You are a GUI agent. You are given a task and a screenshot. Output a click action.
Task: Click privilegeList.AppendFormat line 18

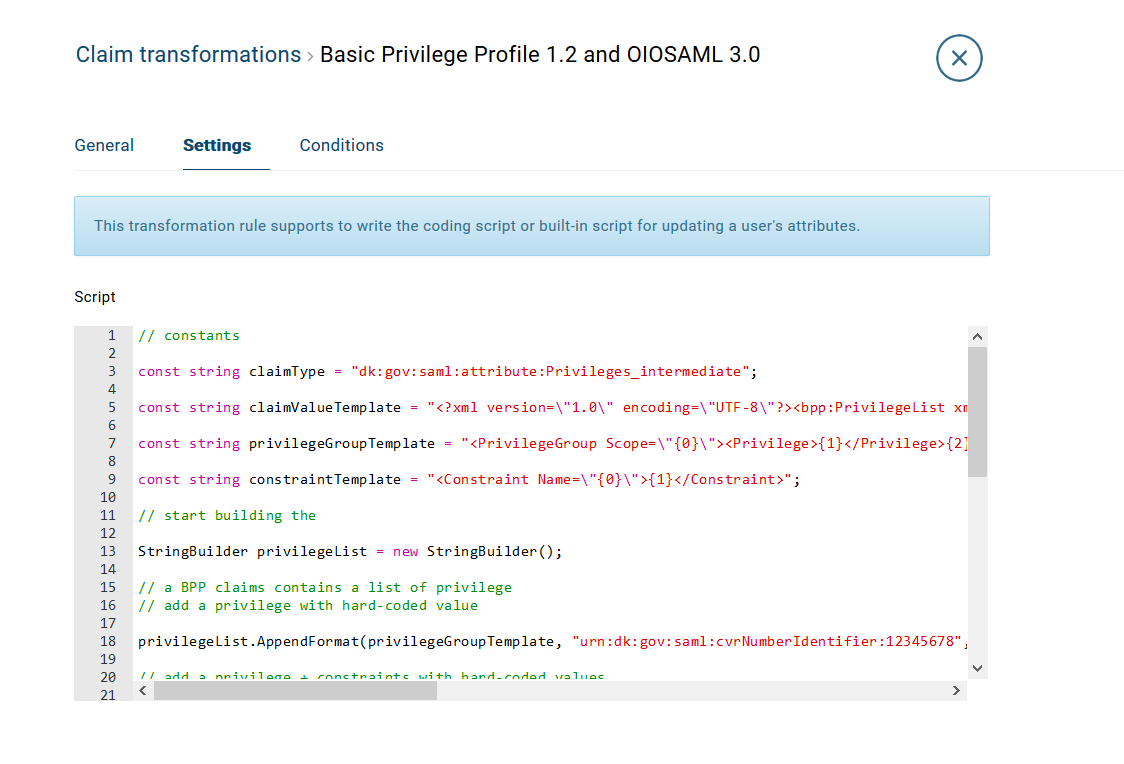tap(552, 641)
